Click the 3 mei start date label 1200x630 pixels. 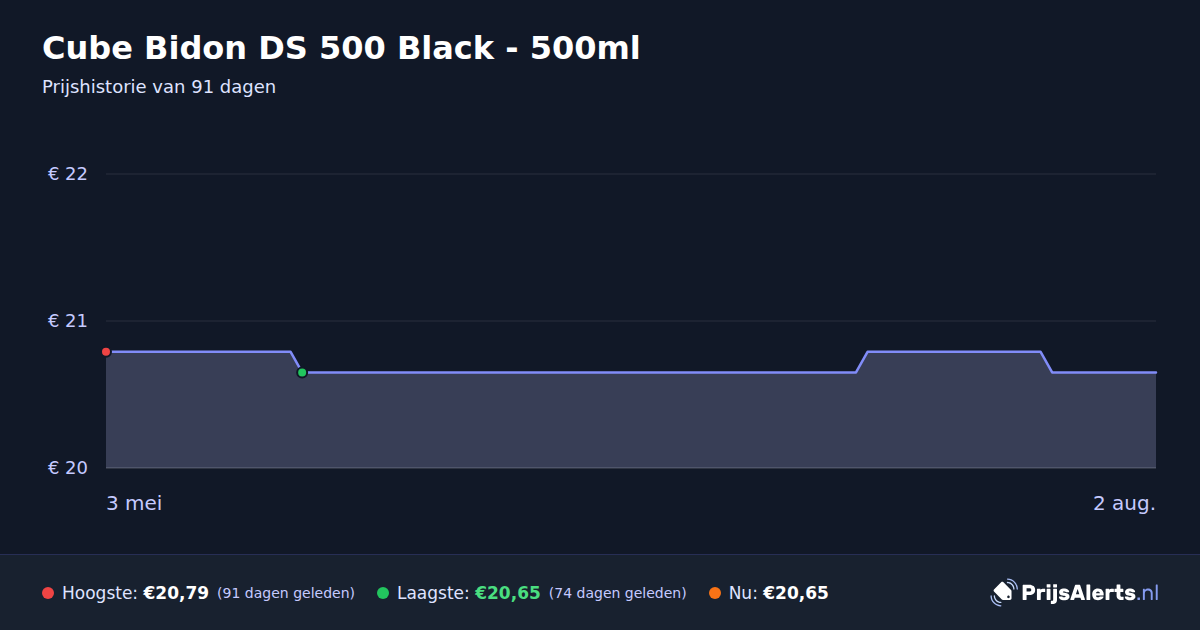(x=134, y=503)
